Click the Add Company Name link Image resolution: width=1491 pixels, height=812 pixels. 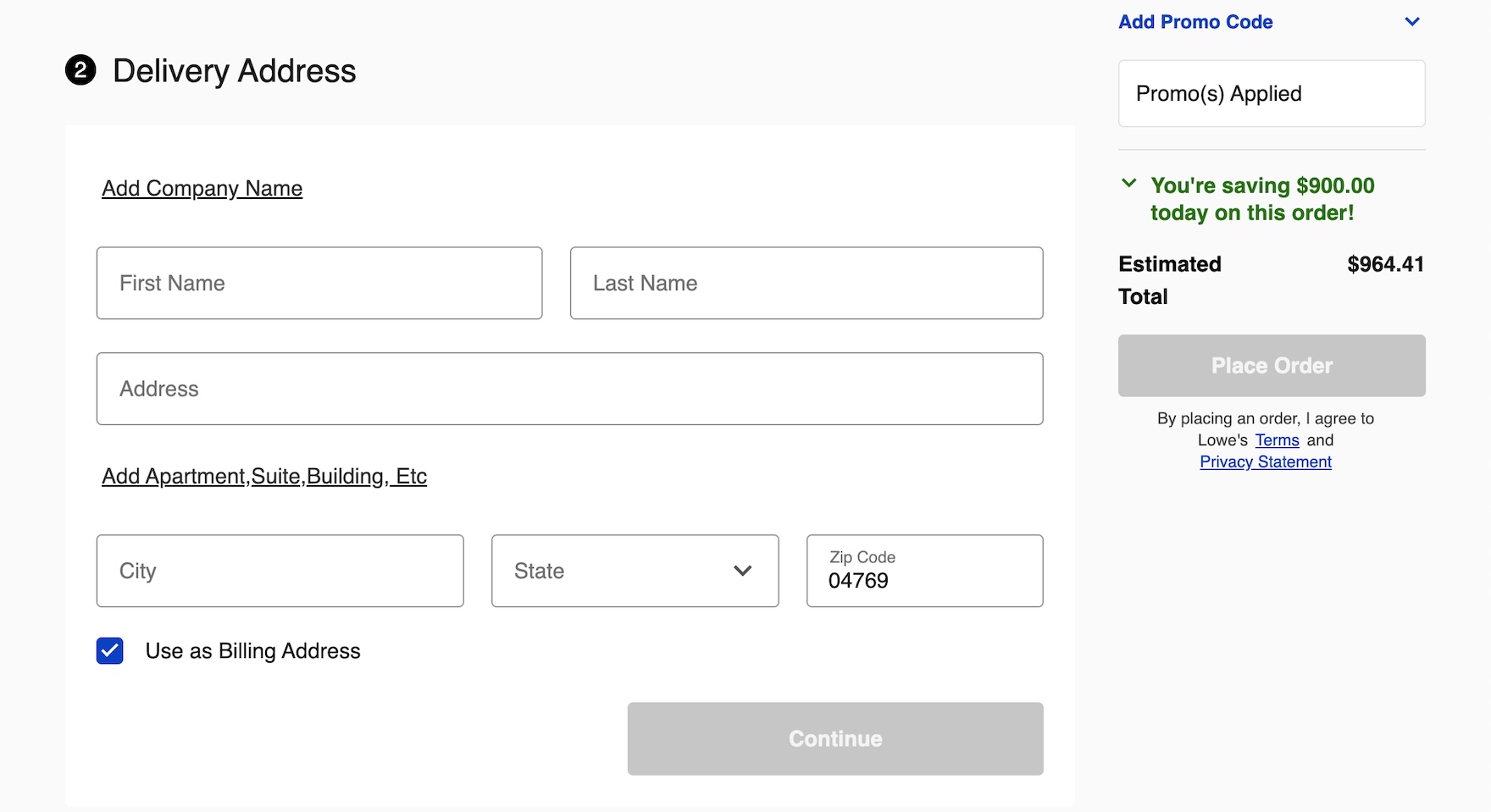[x=202, y=188]
